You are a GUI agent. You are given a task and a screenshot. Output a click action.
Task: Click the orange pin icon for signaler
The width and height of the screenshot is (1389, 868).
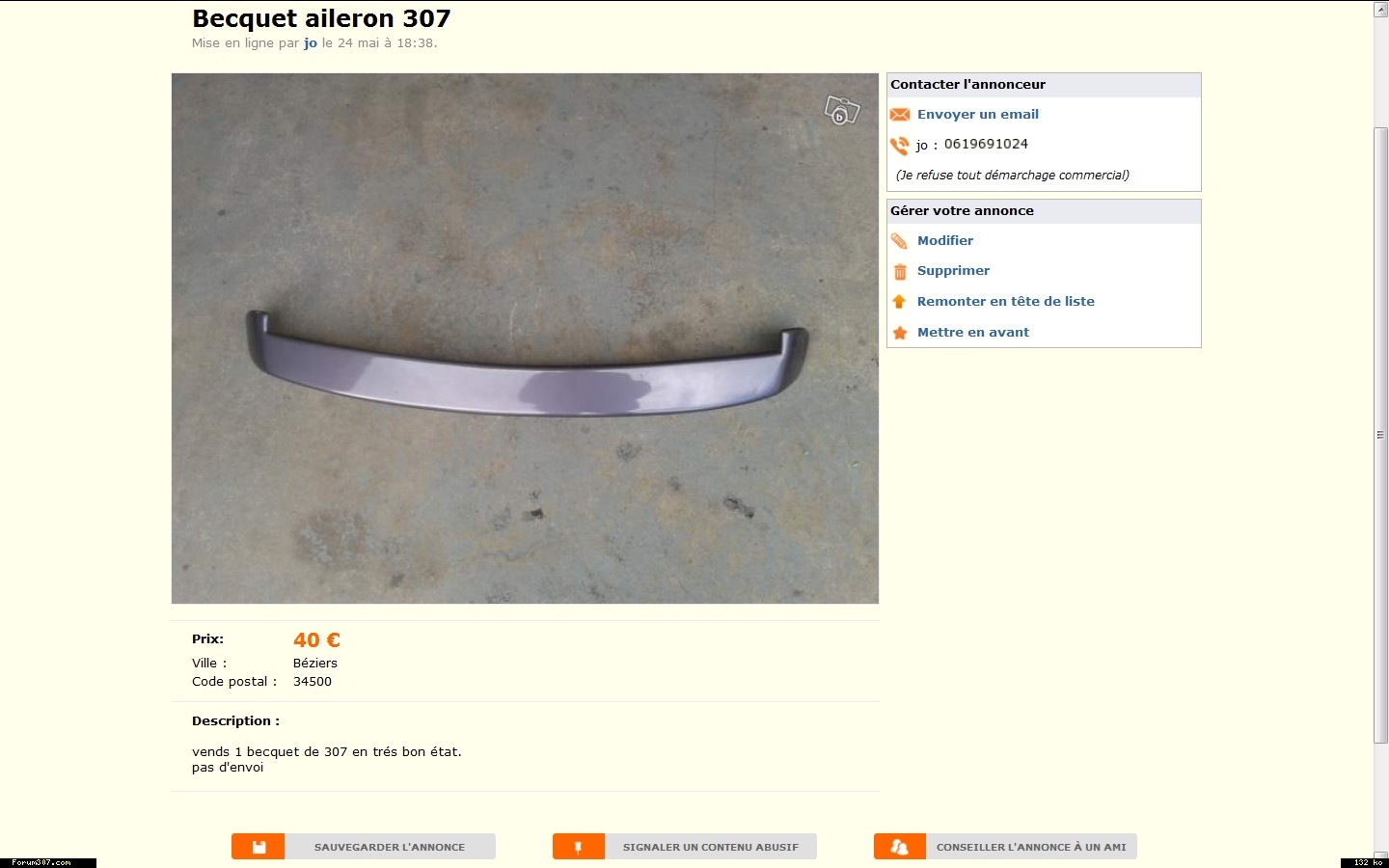[579, 847]
